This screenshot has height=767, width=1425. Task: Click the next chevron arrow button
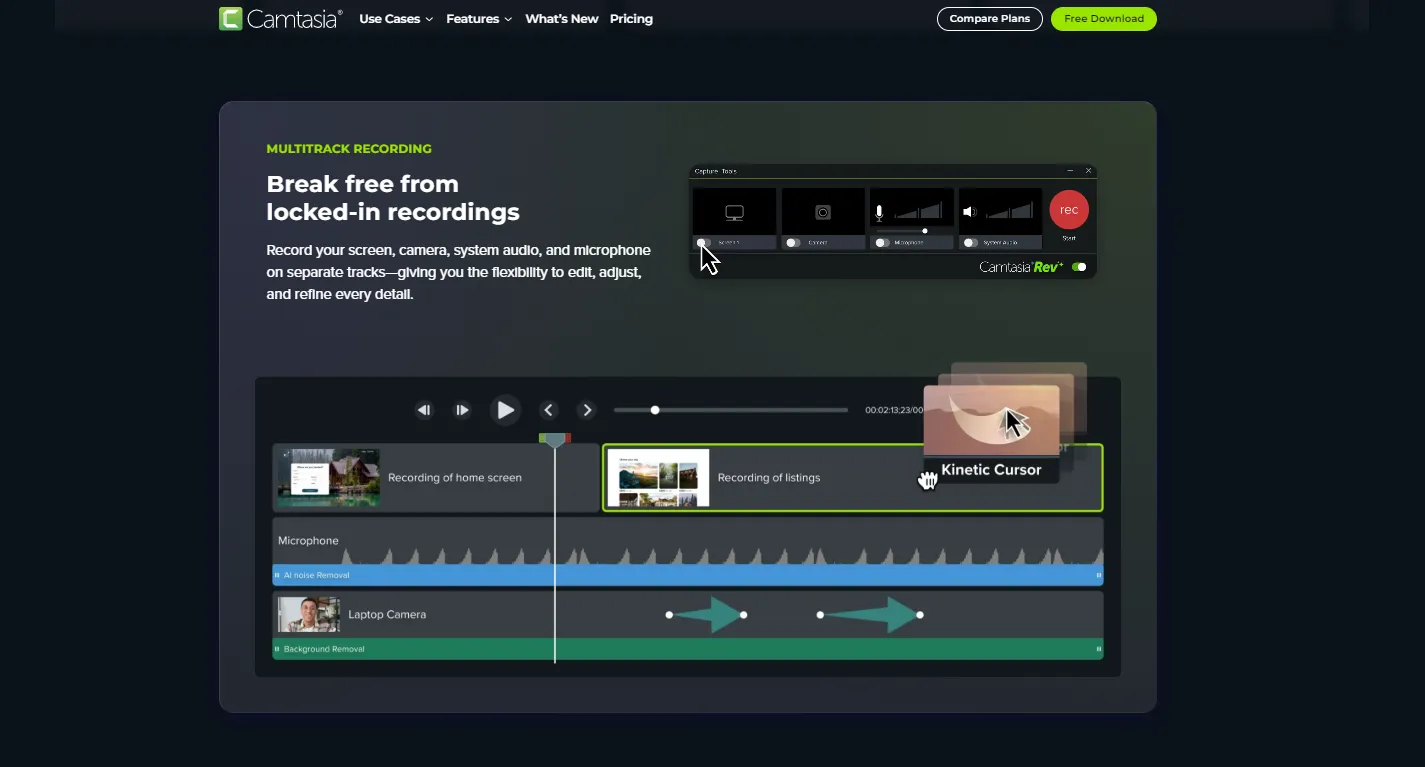(587, 410)
